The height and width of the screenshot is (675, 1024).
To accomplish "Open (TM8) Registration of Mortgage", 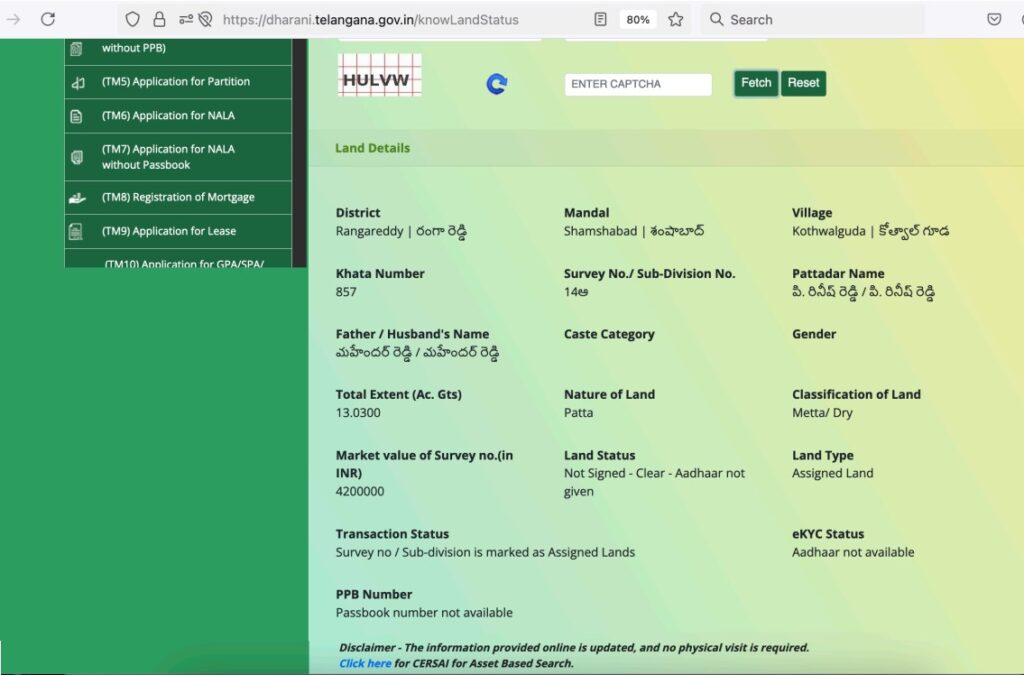I will (178, 197).
